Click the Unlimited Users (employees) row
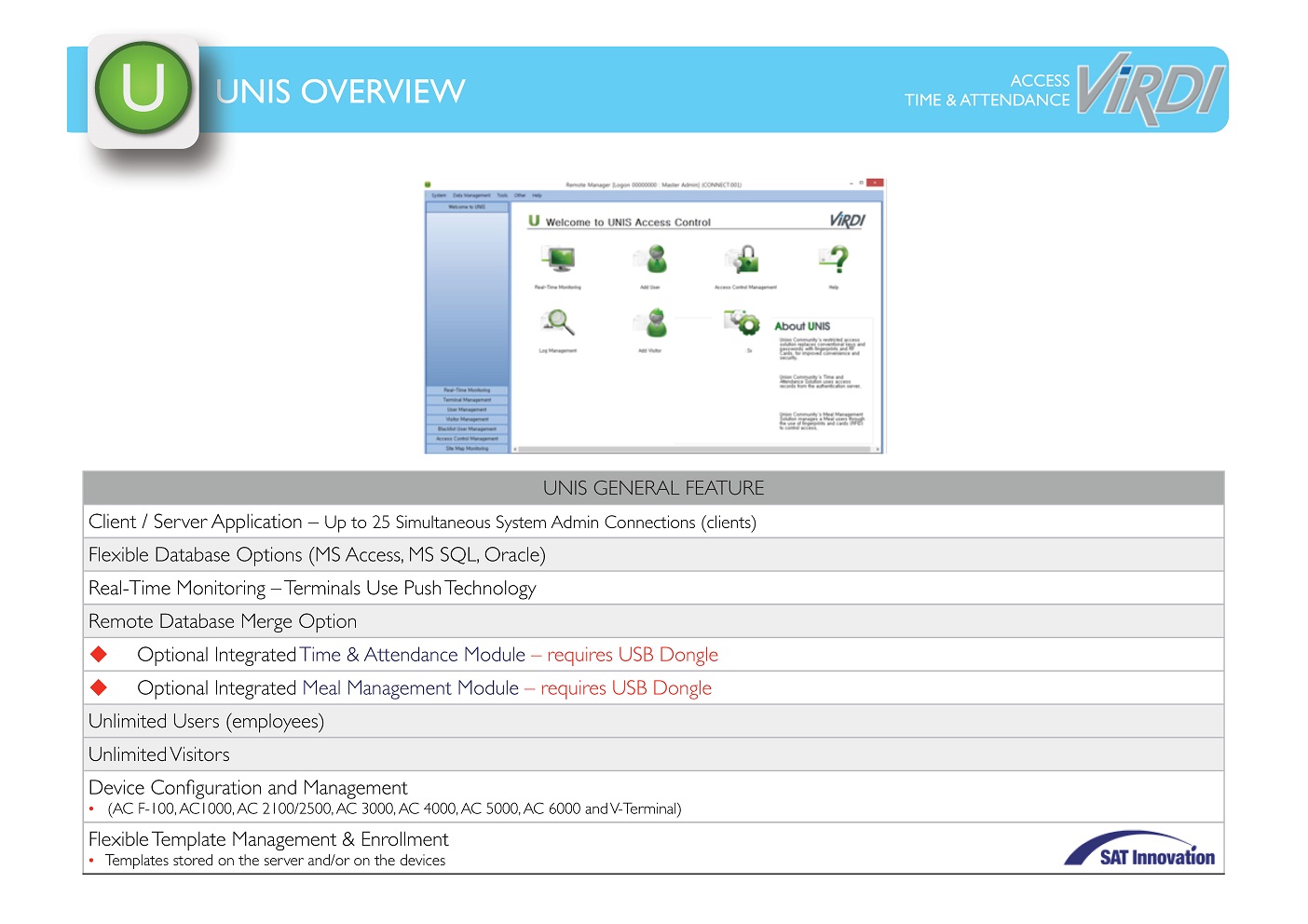 [x=653, y=721]
